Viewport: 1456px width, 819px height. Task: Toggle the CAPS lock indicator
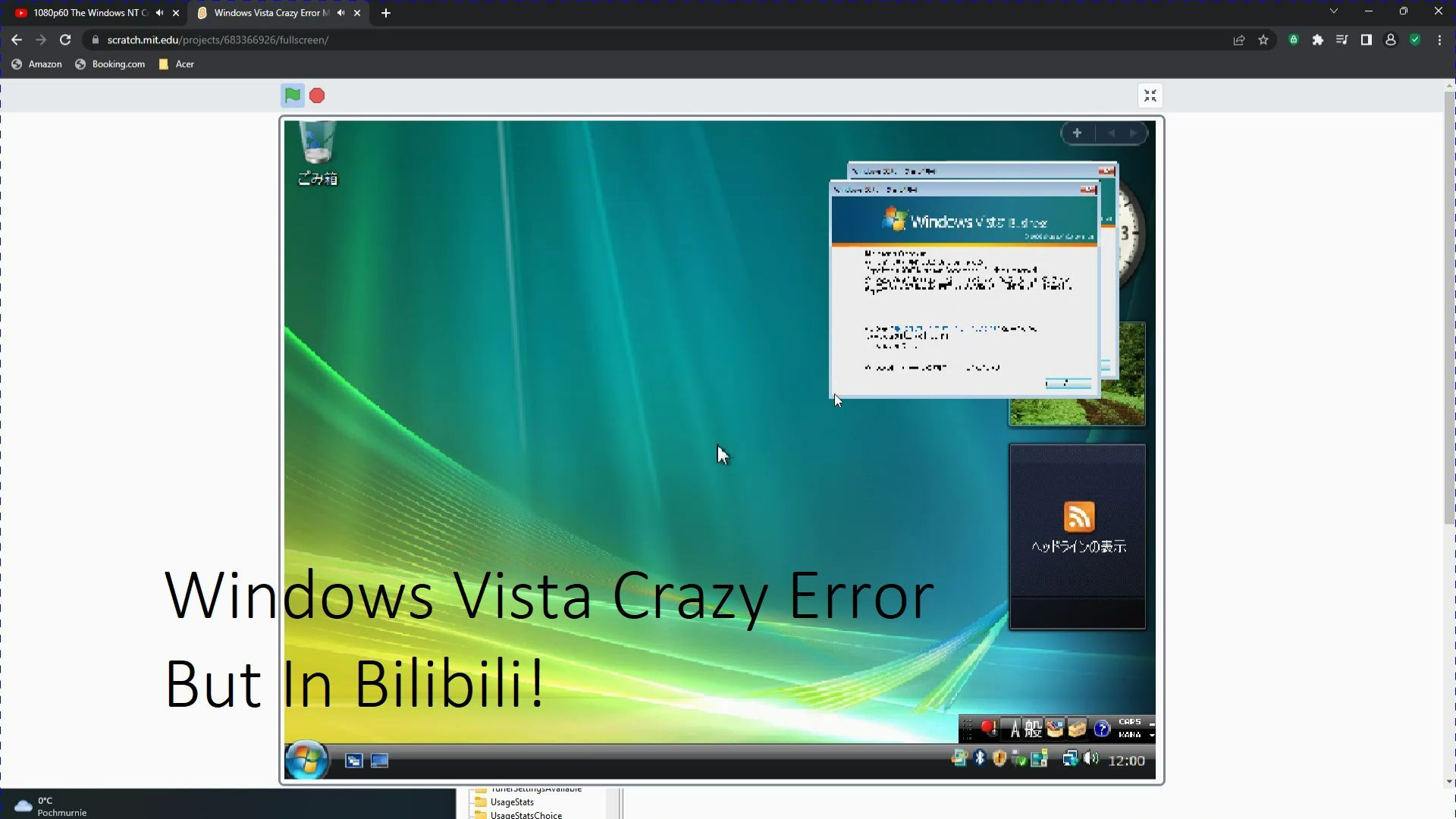[1130, 722]
